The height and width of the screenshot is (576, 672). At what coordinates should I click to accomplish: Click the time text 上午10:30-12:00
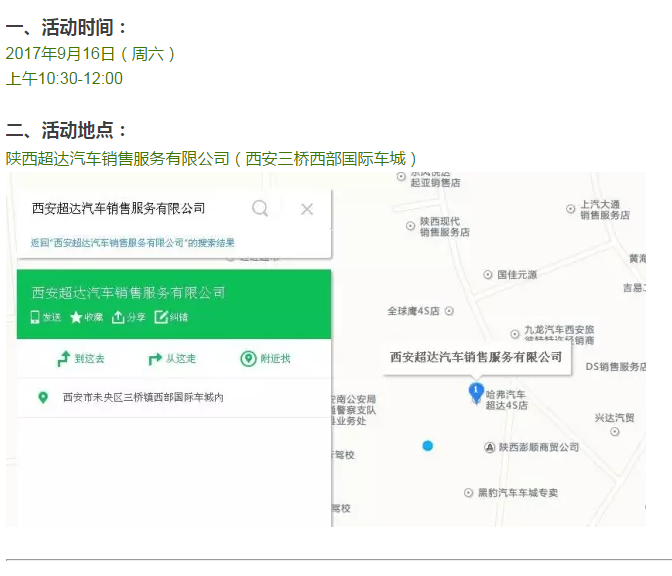click(x=64, y=79)
